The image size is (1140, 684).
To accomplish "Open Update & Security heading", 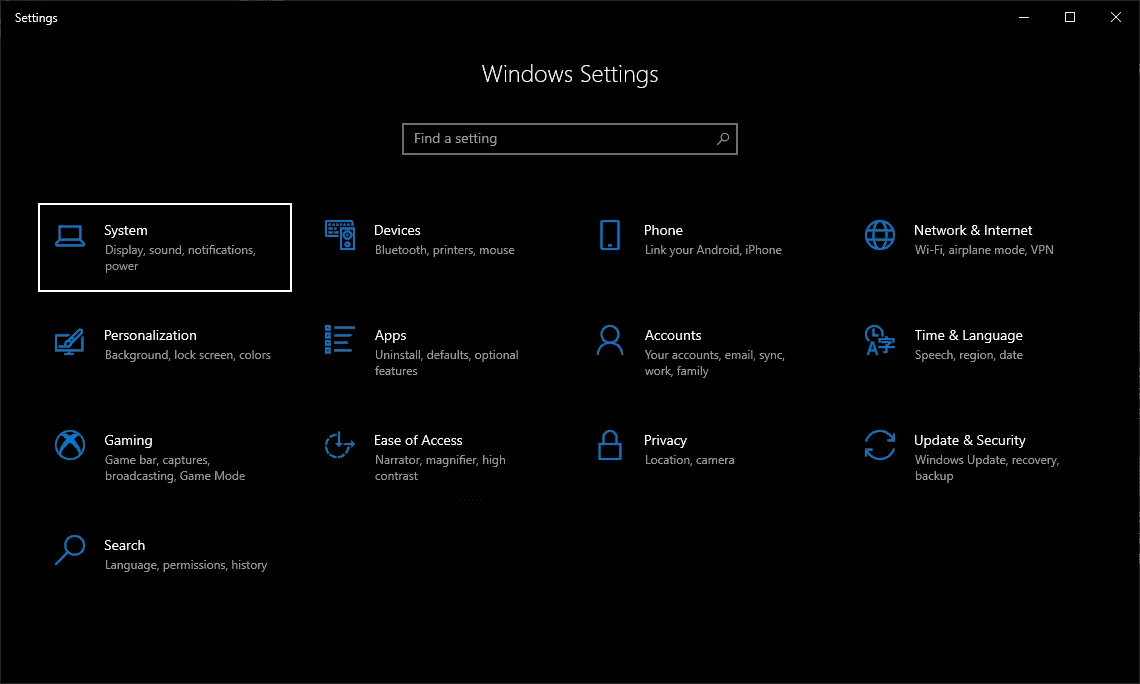I will (970, 440).
